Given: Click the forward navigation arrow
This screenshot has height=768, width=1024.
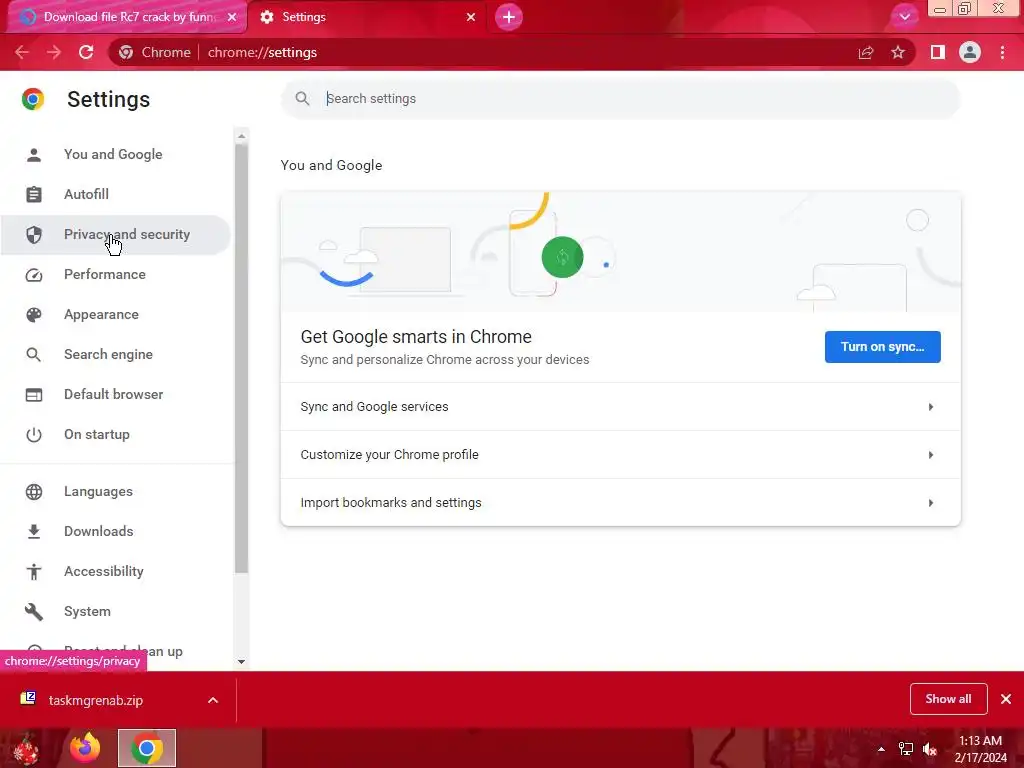Looking at the screenshot, I should 54,52.
